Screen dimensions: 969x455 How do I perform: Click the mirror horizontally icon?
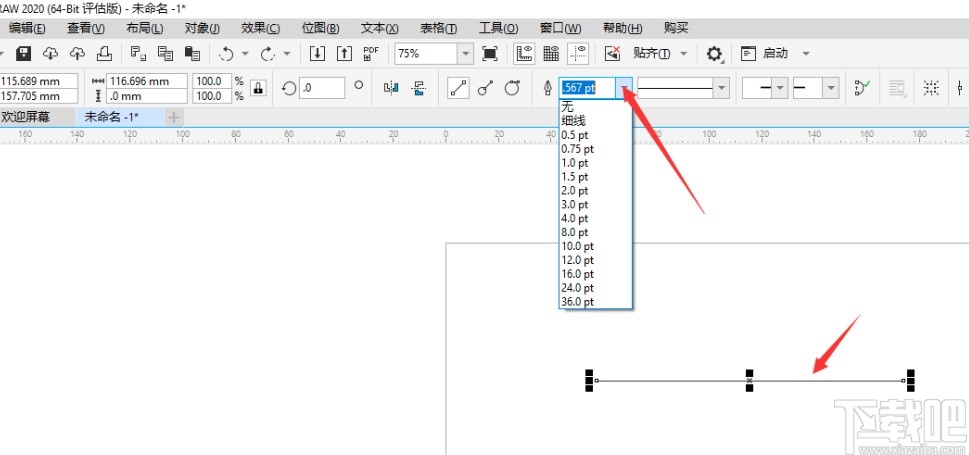392,88
